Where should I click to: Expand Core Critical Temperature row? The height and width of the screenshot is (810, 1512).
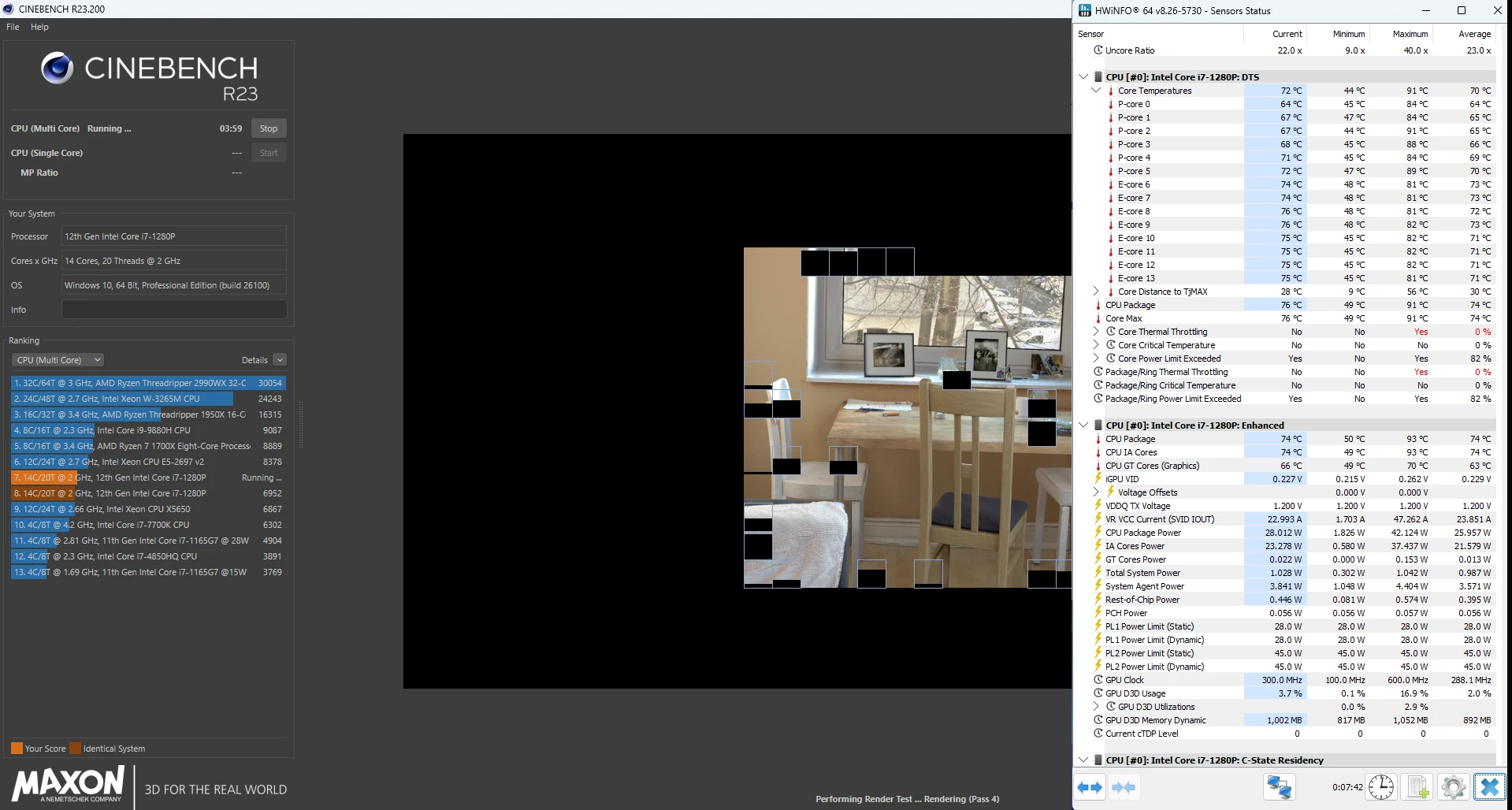(x=1096, y=345)
